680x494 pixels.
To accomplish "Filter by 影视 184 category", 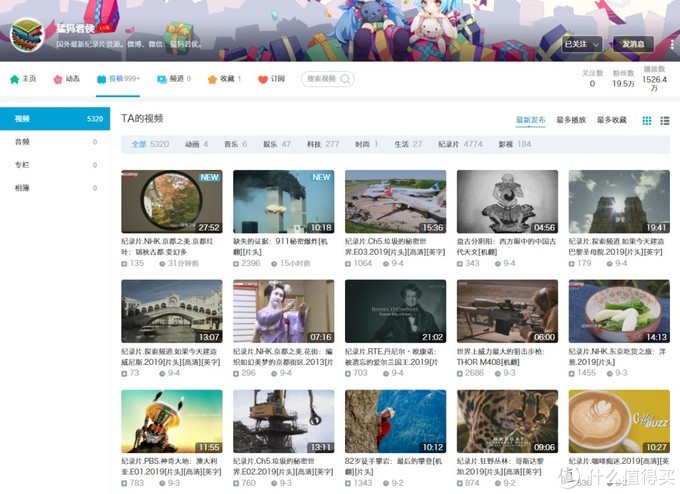I will click(515, 144).
